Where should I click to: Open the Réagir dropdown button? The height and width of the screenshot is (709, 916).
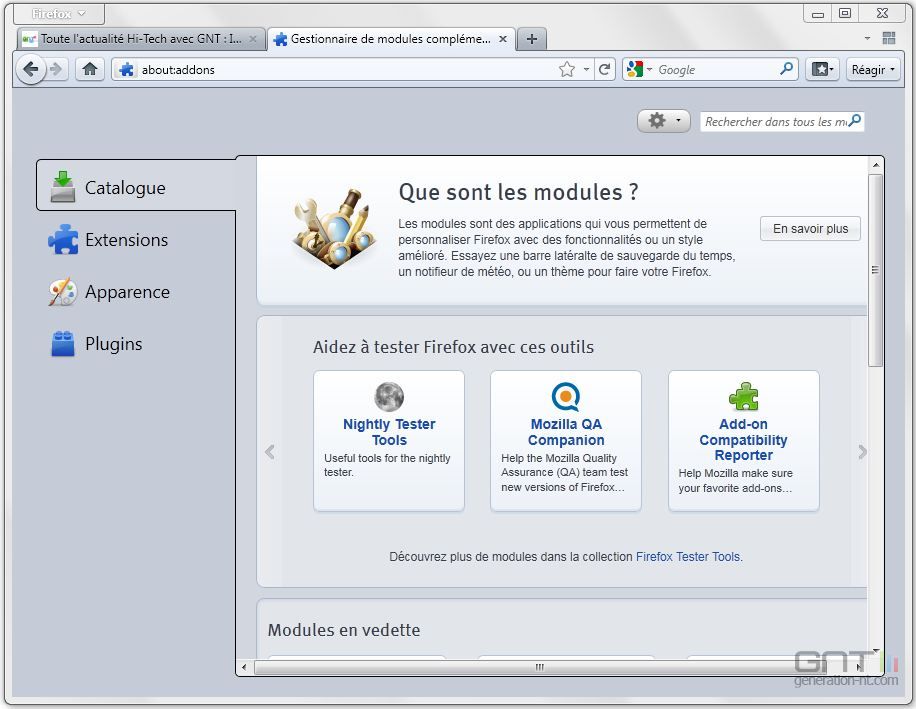coord(873,69)
